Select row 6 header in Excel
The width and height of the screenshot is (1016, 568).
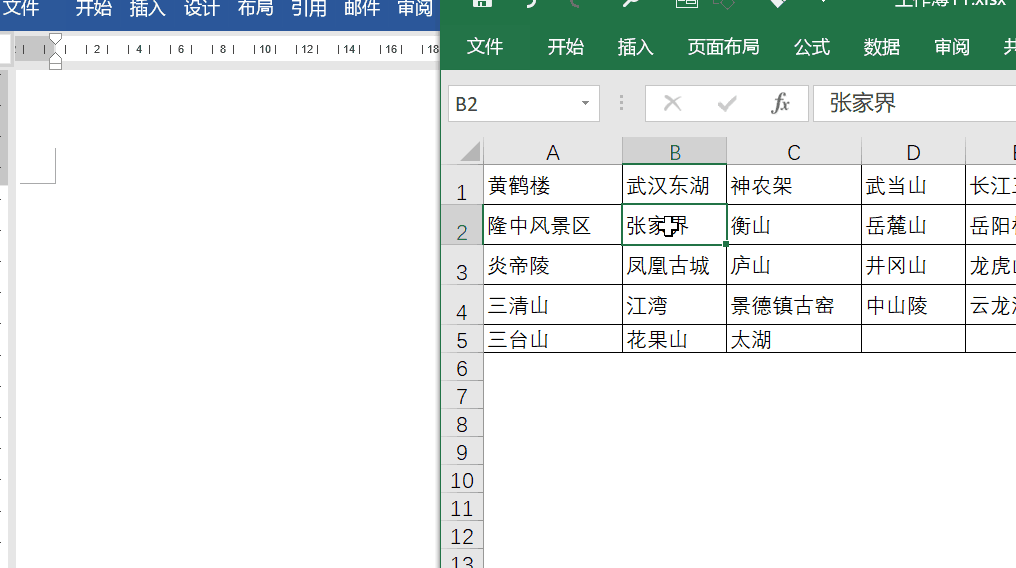point(462,367)
